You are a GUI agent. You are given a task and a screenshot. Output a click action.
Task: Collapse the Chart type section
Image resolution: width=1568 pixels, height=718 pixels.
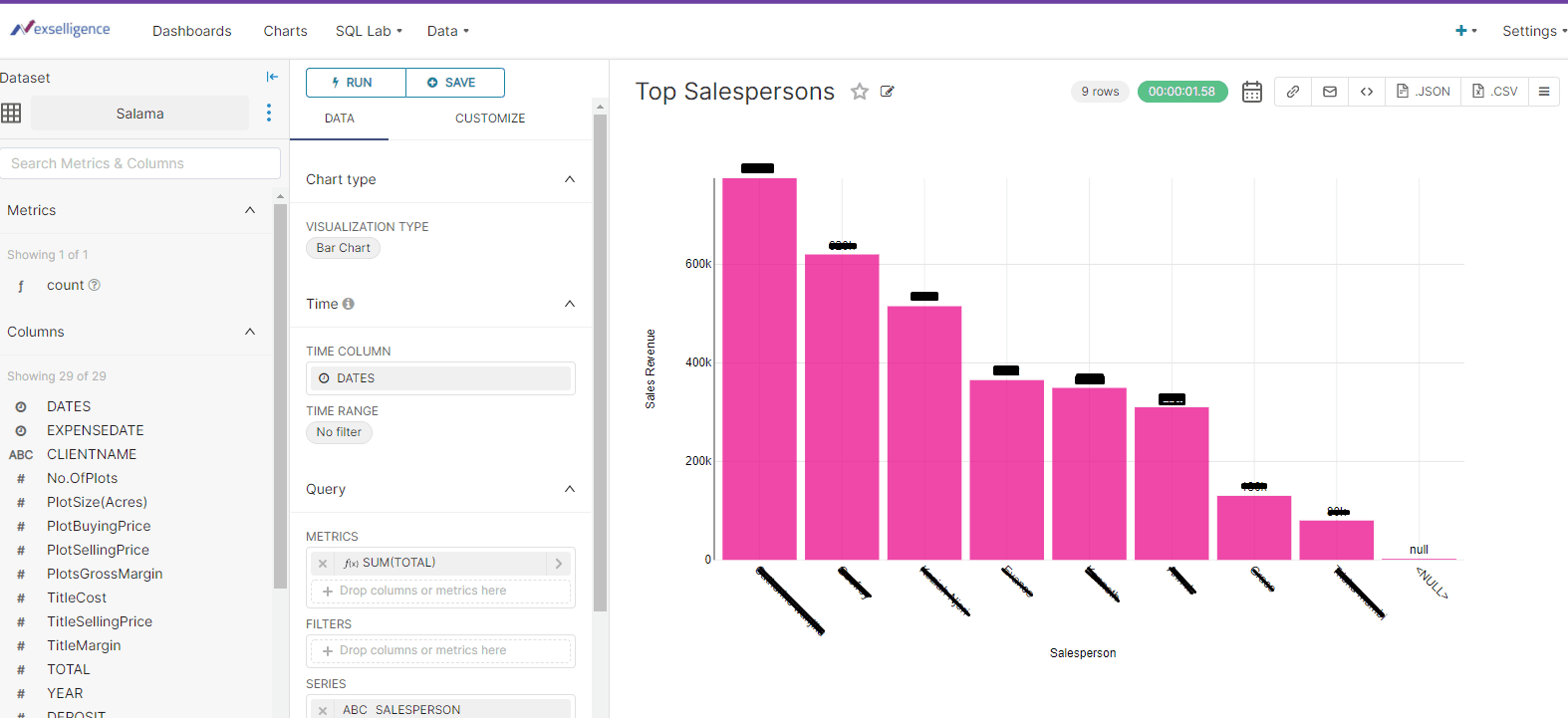coord(570,179)
